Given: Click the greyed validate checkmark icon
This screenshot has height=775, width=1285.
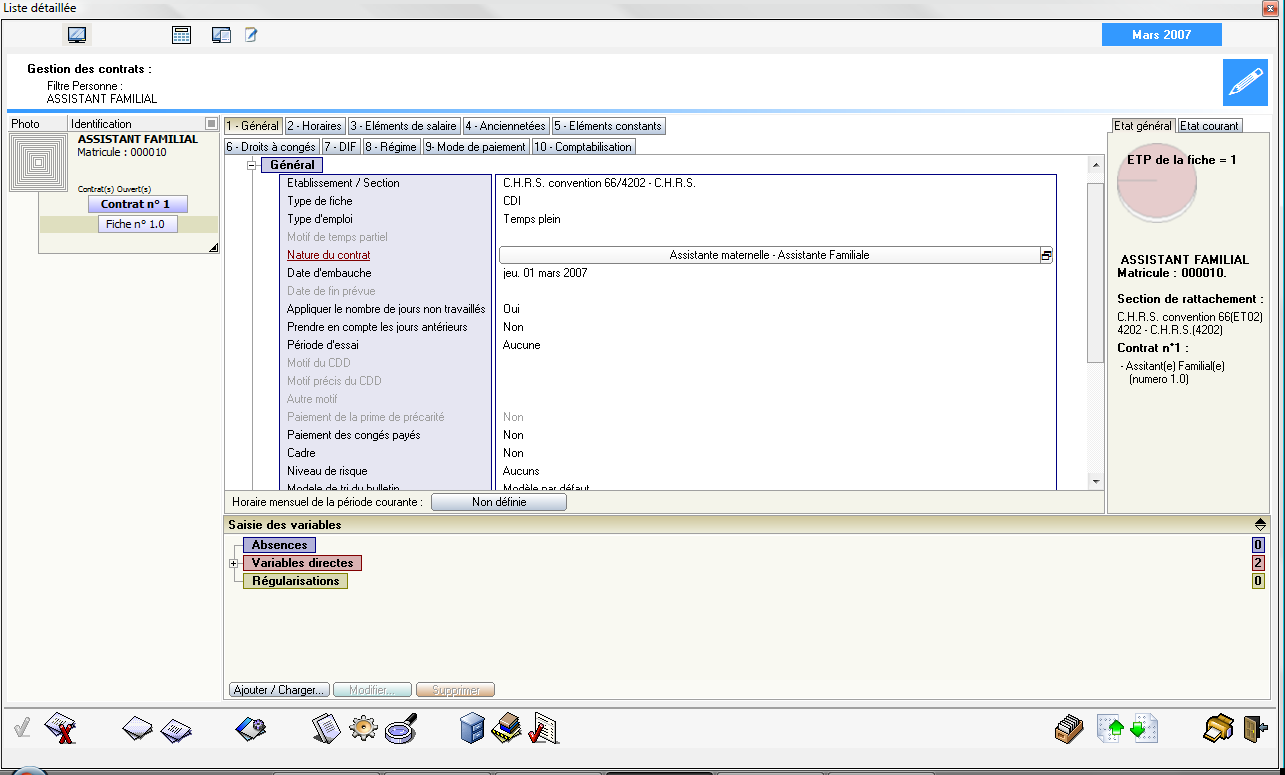Looking at the screenshot, I should pyautogui.click(x=22, y=728).
